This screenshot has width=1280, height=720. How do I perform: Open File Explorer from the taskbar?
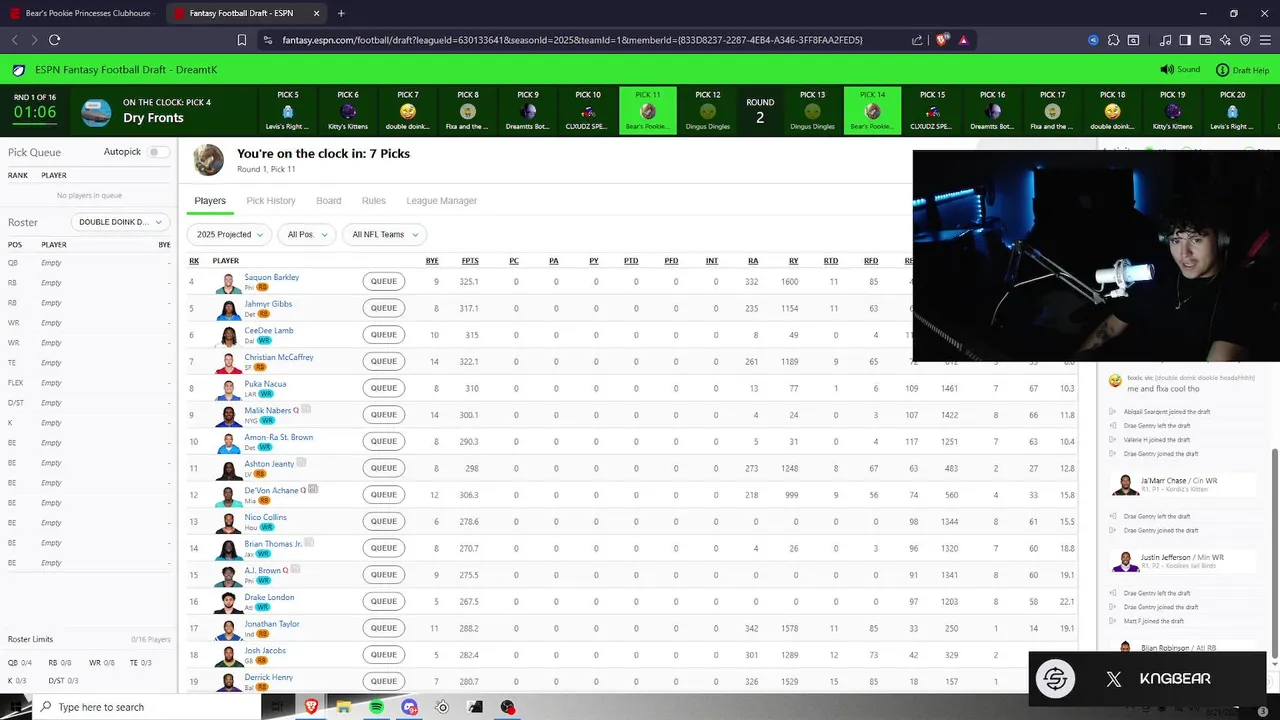coord(343,707)
